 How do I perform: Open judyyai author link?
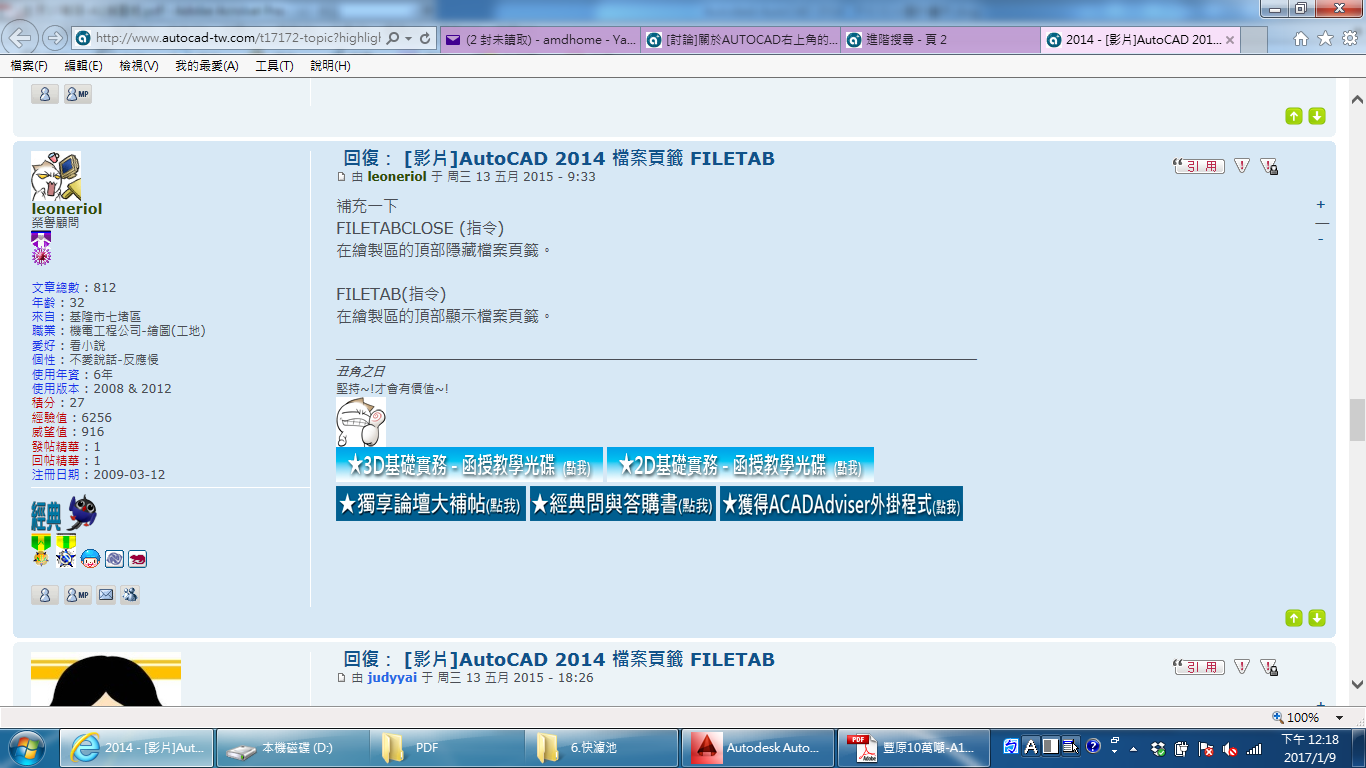pos(392,678)
